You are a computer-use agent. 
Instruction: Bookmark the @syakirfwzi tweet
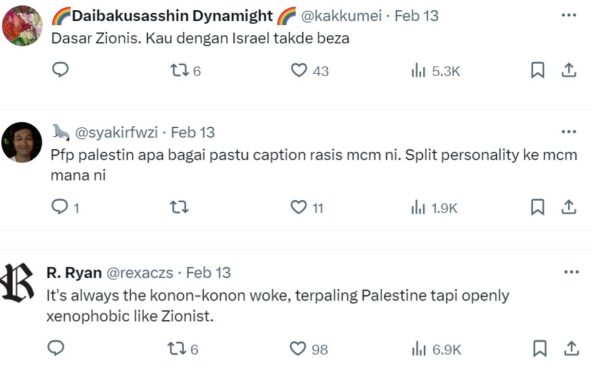point(538,207)
